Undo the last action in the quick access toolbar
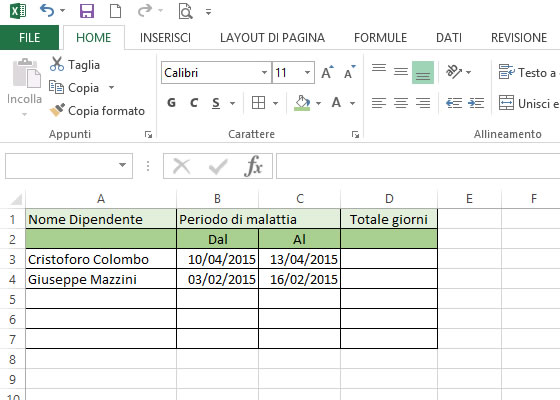Screen dimensions: 560x400 coord(48,11)
